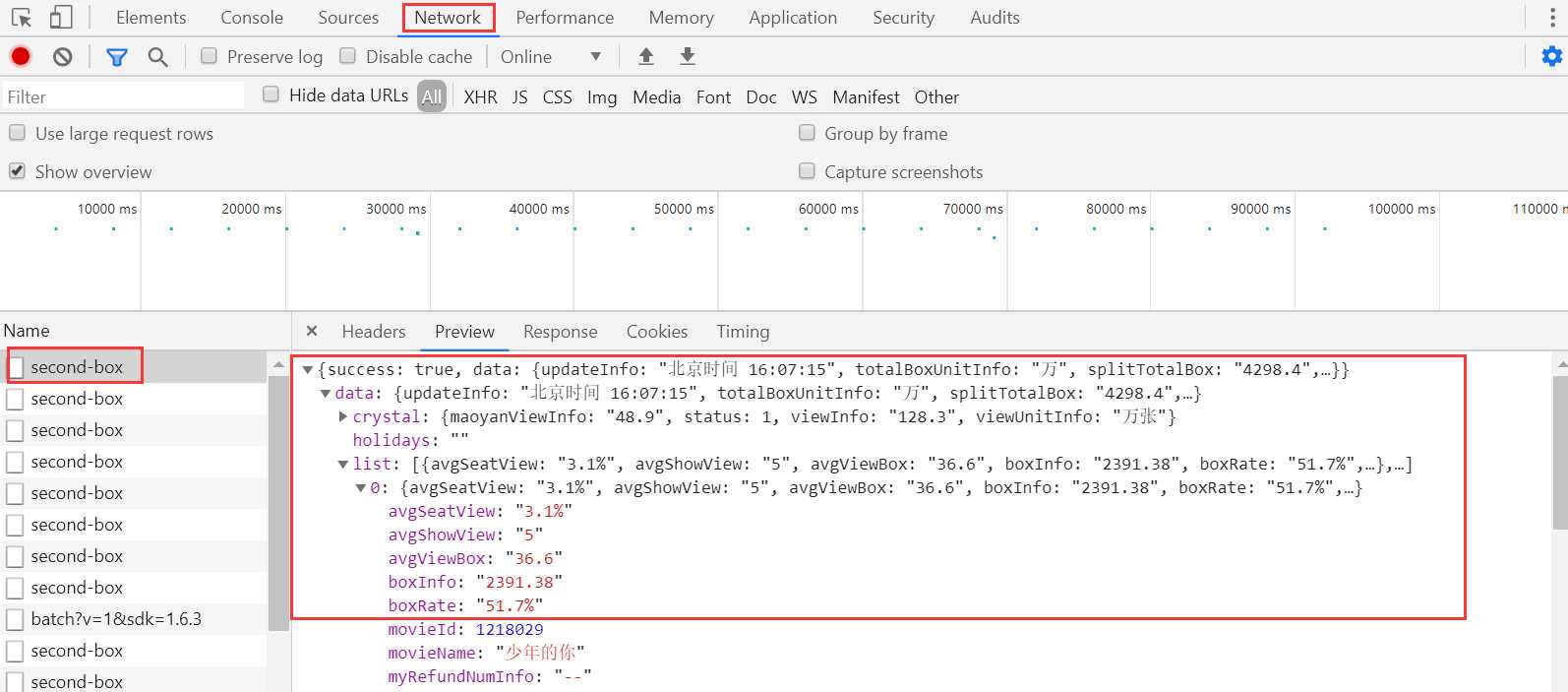Toggle the blue filter funnel icon
The width and height of the screenshot is (1568, 692).
click(117, 57)
